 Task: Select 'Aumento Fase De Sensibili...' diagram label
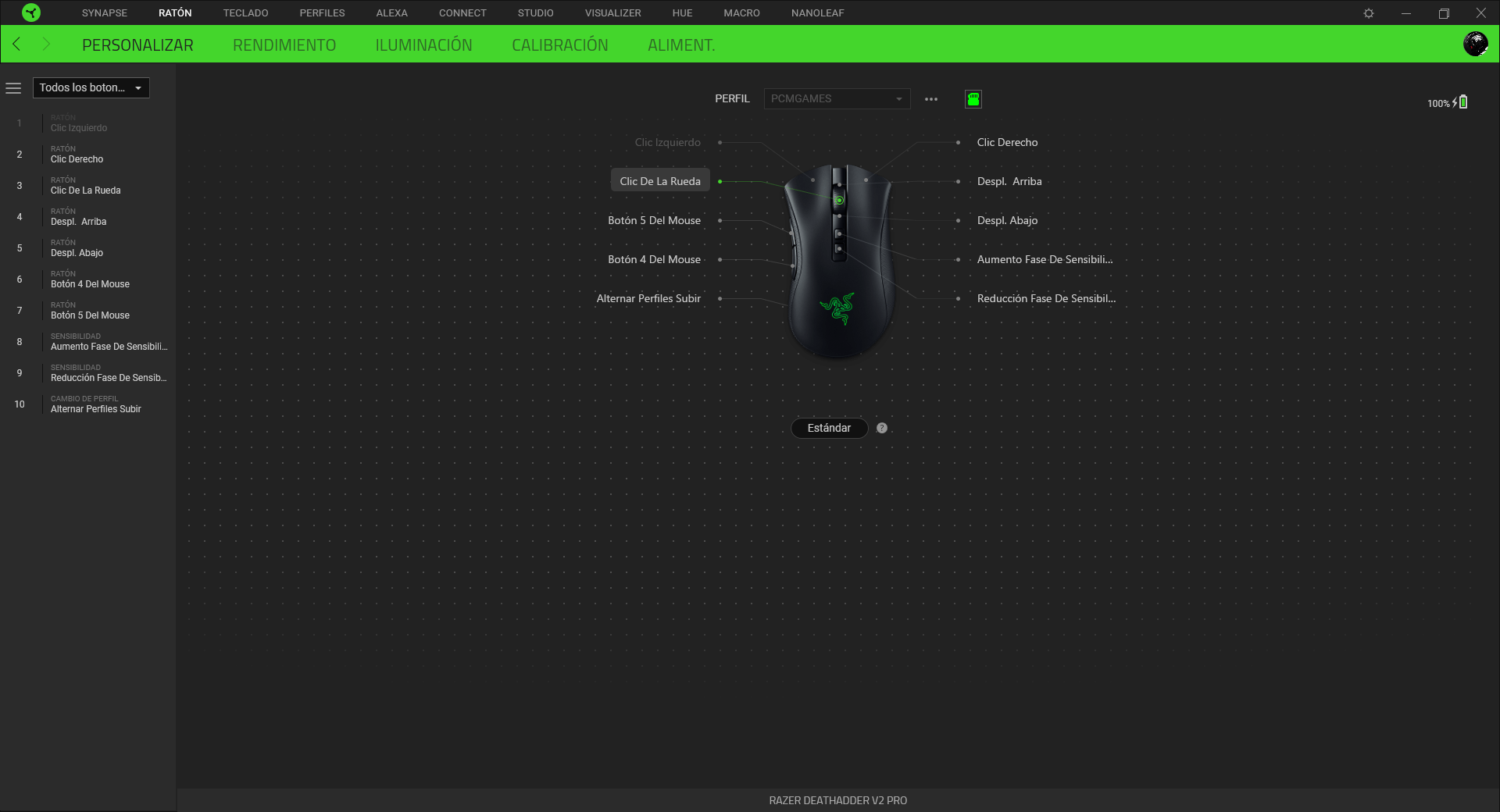(x=1045, y=259)
